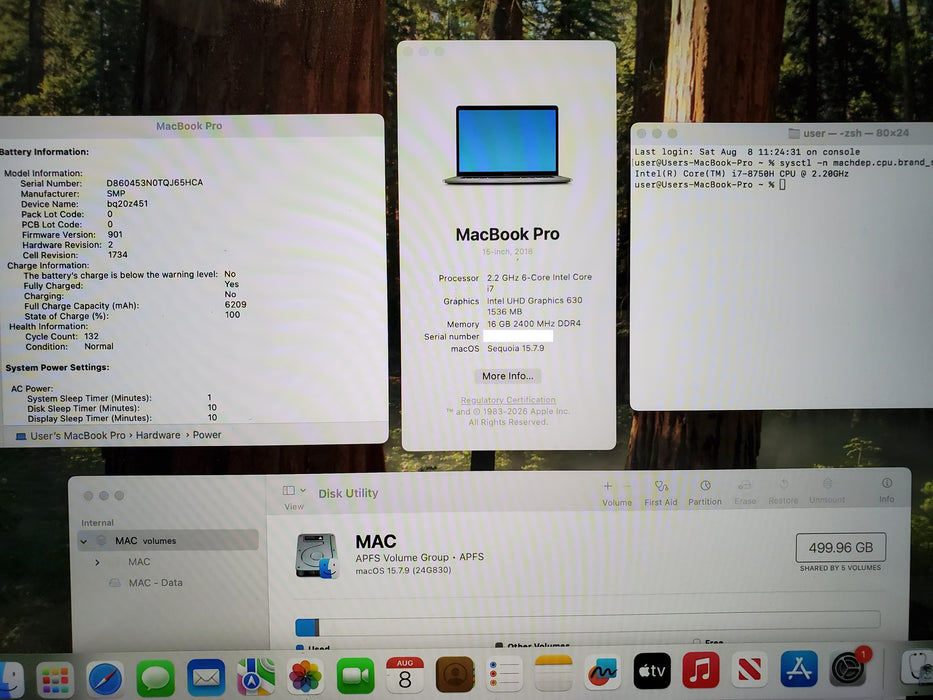Viewport: 933px width, 700px height.
Task: Open Notes app in the Dock
Action: pos(553,673)
